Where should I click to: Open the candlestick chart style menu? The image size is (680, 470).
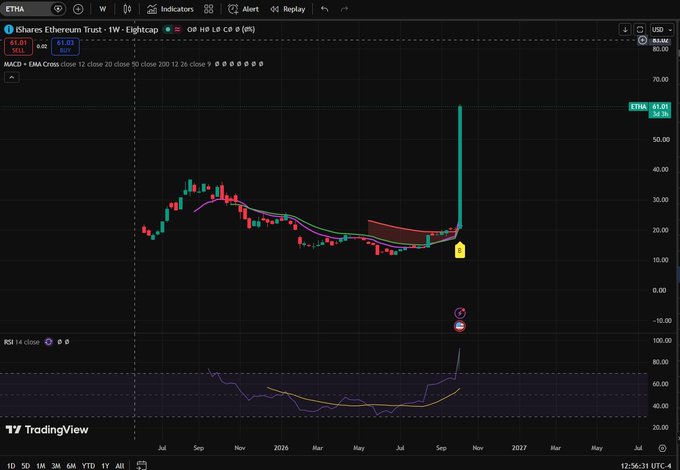click(x=127, y=9)
